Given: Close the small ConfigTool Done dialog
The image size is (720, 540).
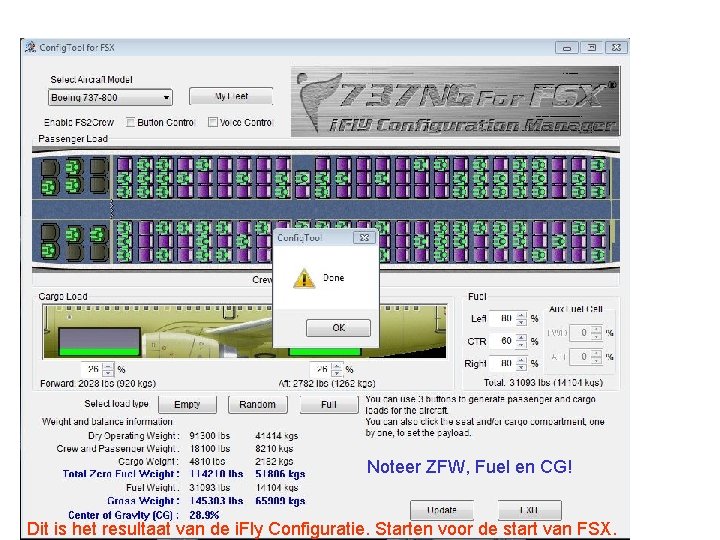Looking at the screenshot, I should tap(364, 237).
